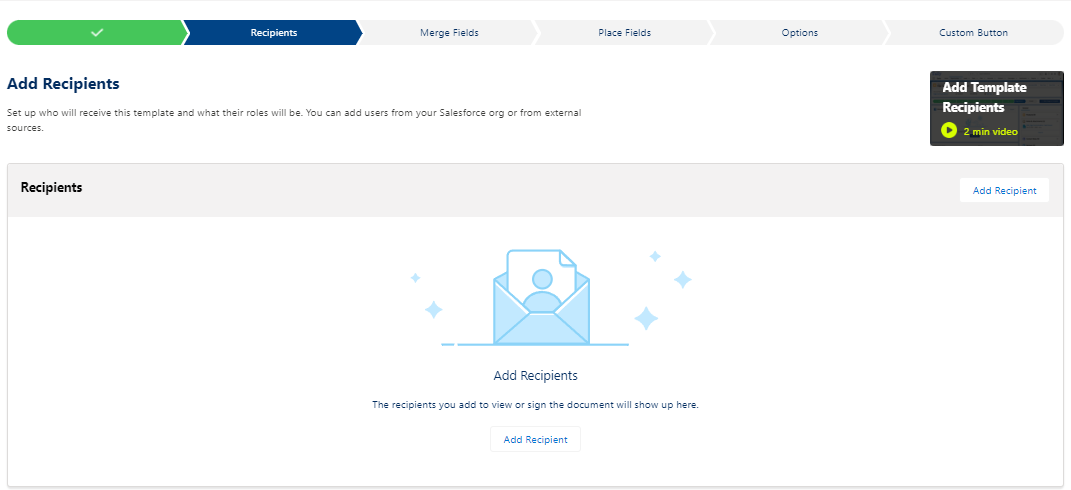Viewport: 1071px width, 490px height.
Task: Click the large sparkle right of envelope
Action: pyautogui.click(x=646, y=318)
